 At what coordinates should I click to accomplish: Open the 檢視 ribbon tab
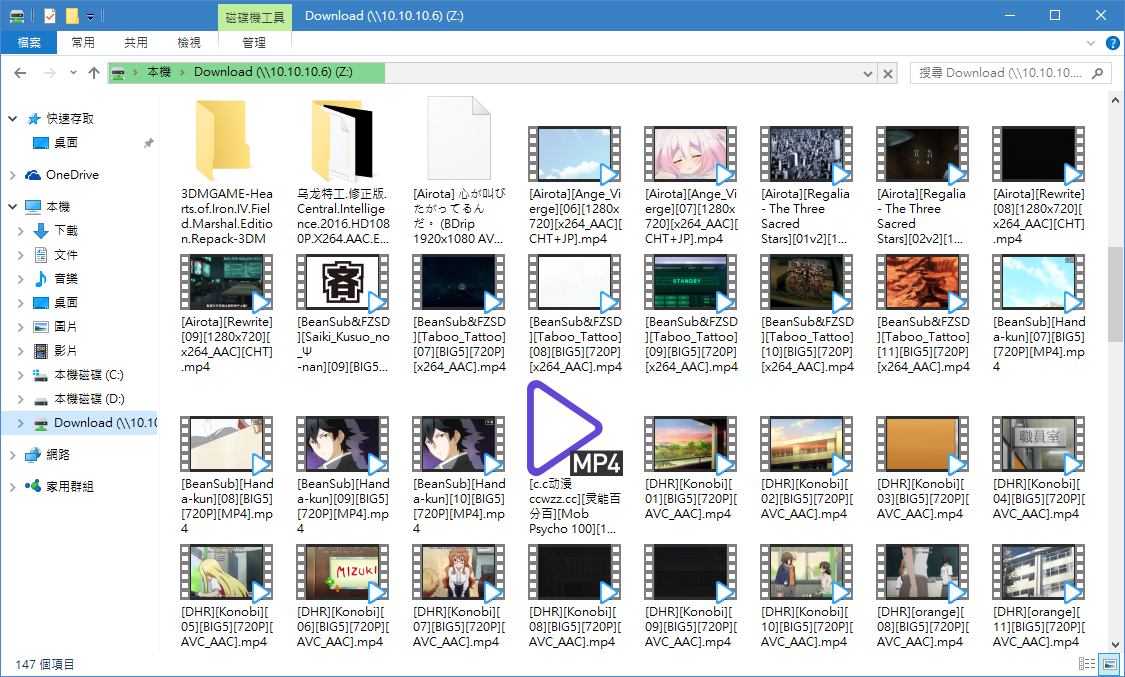(189, 42)
